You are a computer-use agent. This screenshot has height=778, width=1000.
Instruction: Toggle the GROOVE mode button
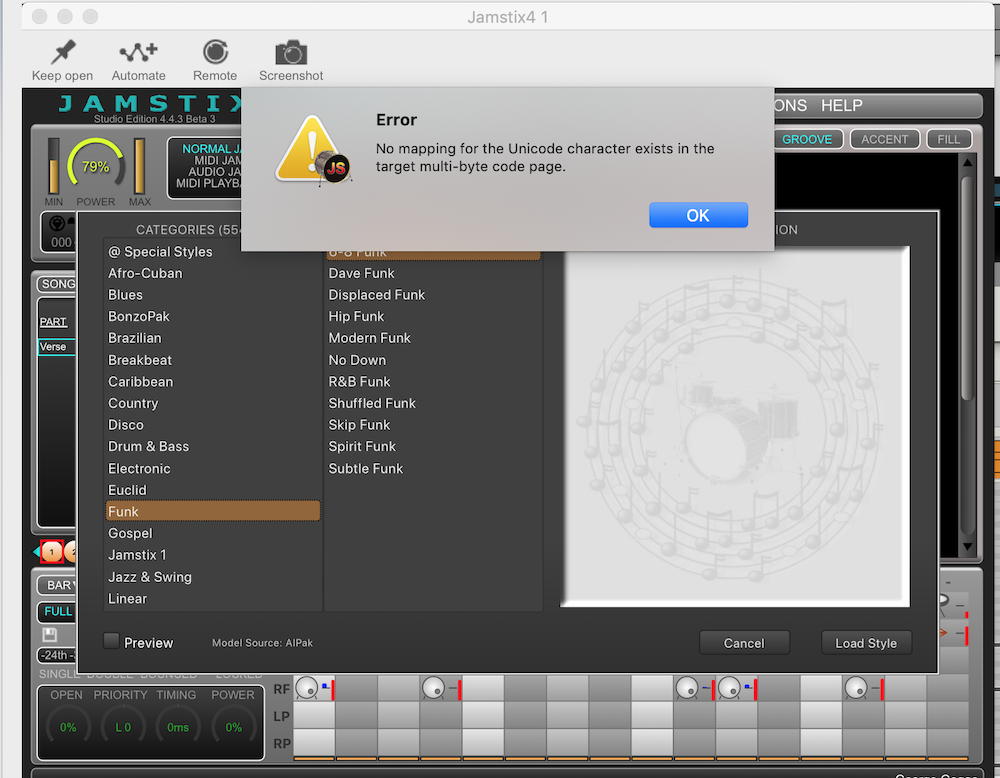[806, 139]
